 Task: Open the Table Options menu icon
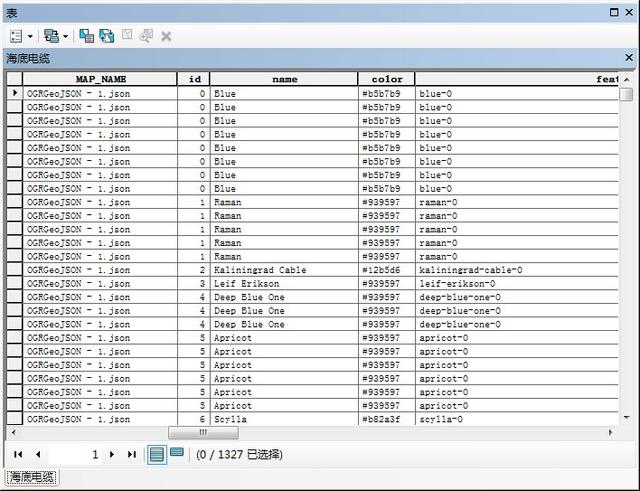tap(15, 35)
